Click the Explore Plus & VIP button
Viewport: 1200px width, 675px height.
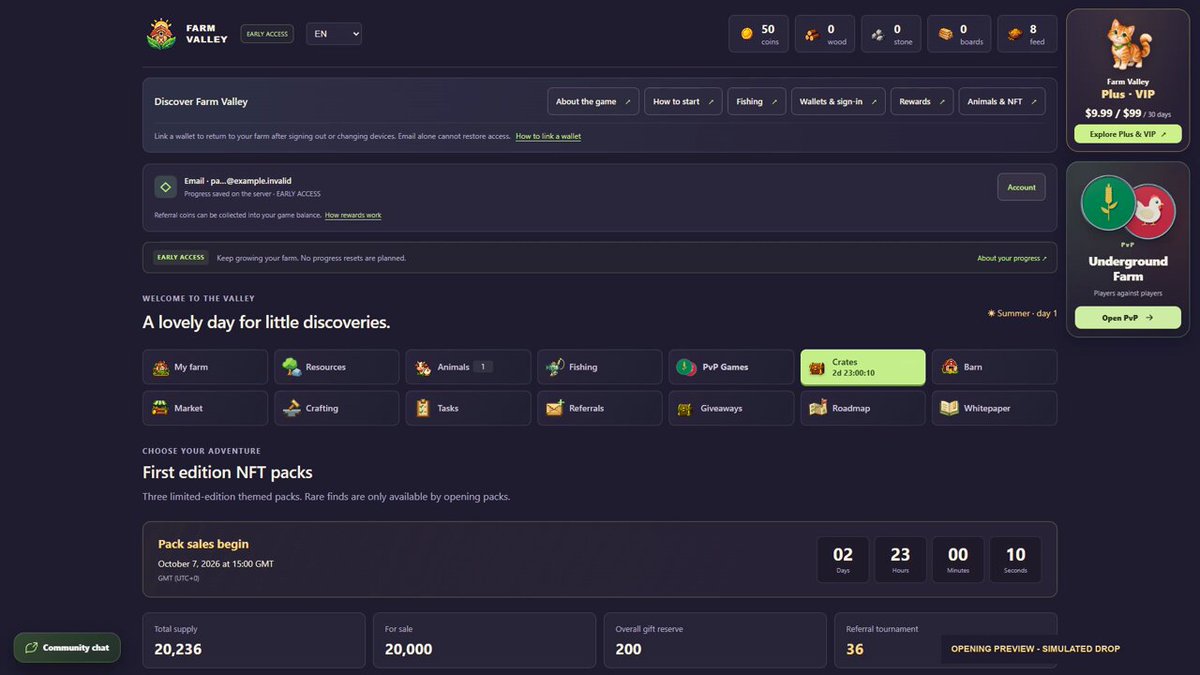(1127, 133)
